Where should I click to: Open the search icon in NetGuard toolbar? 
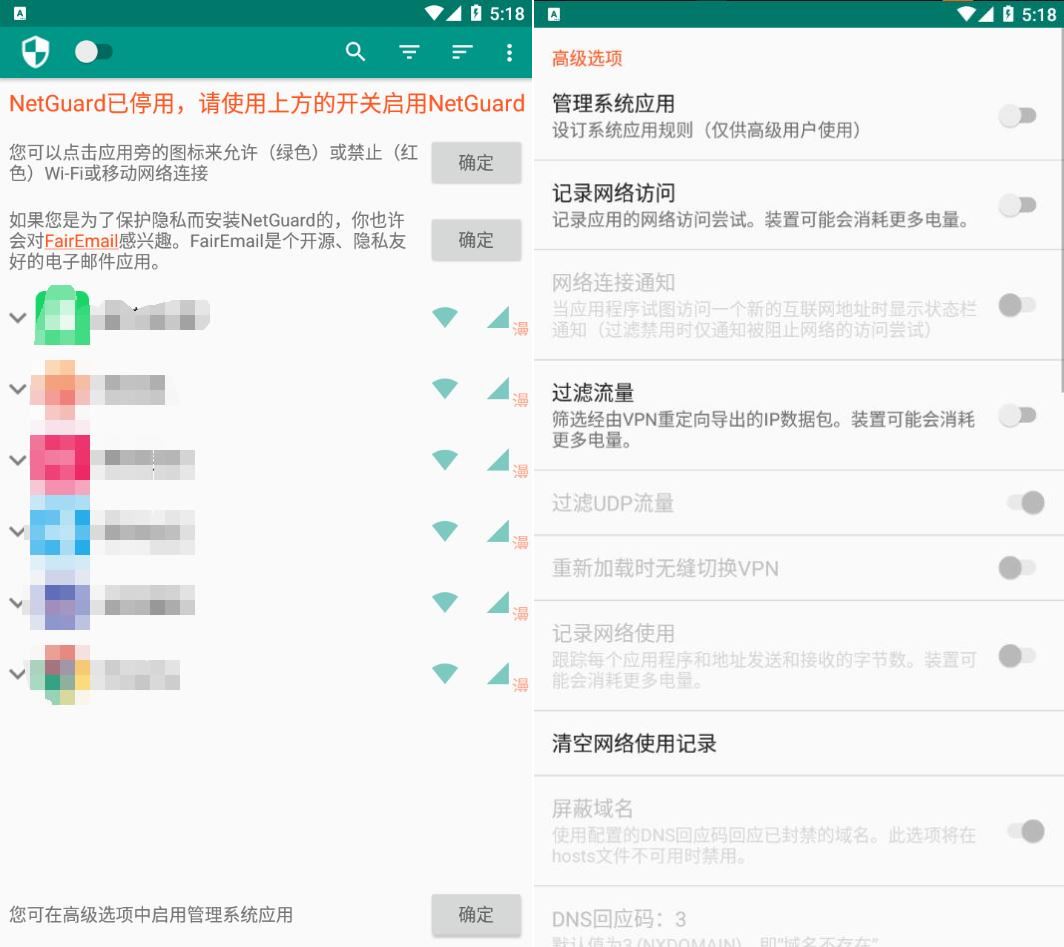(356, 52)
